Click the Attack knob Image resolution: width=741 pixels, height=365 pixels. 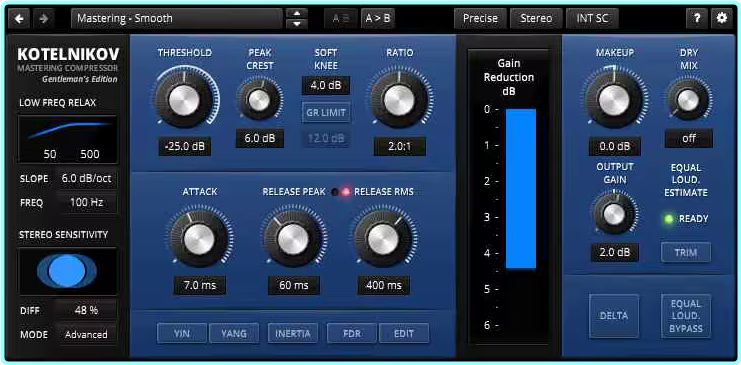pyautogui.click(x=199, y=239)
